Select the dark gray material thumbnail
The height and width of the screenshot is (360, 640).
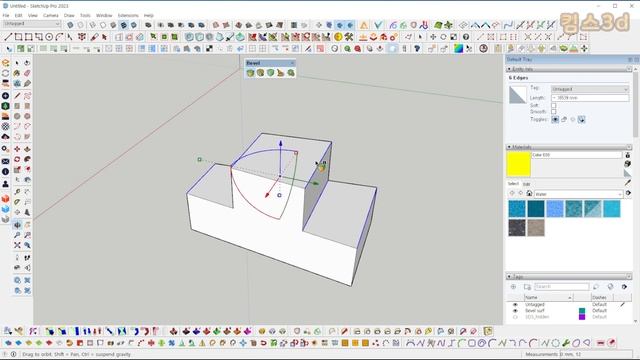[x=517, y=228]
